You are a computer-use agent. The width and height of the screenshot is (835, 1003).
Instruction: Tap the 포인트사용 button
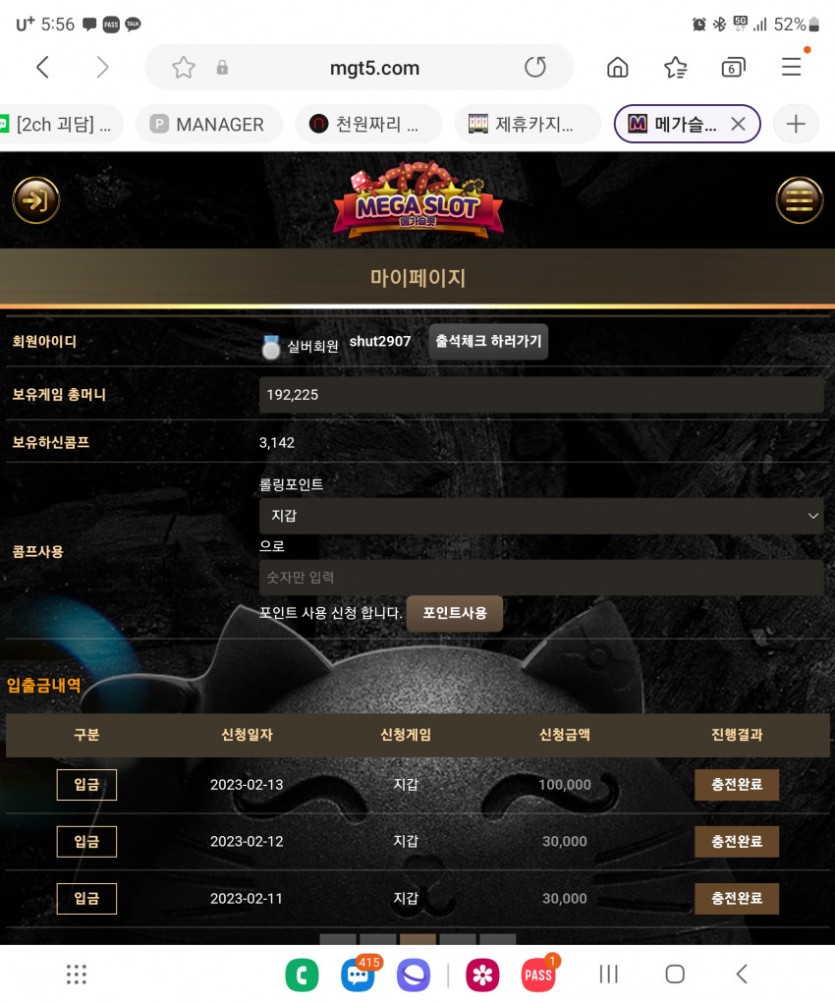click(454, 613)
